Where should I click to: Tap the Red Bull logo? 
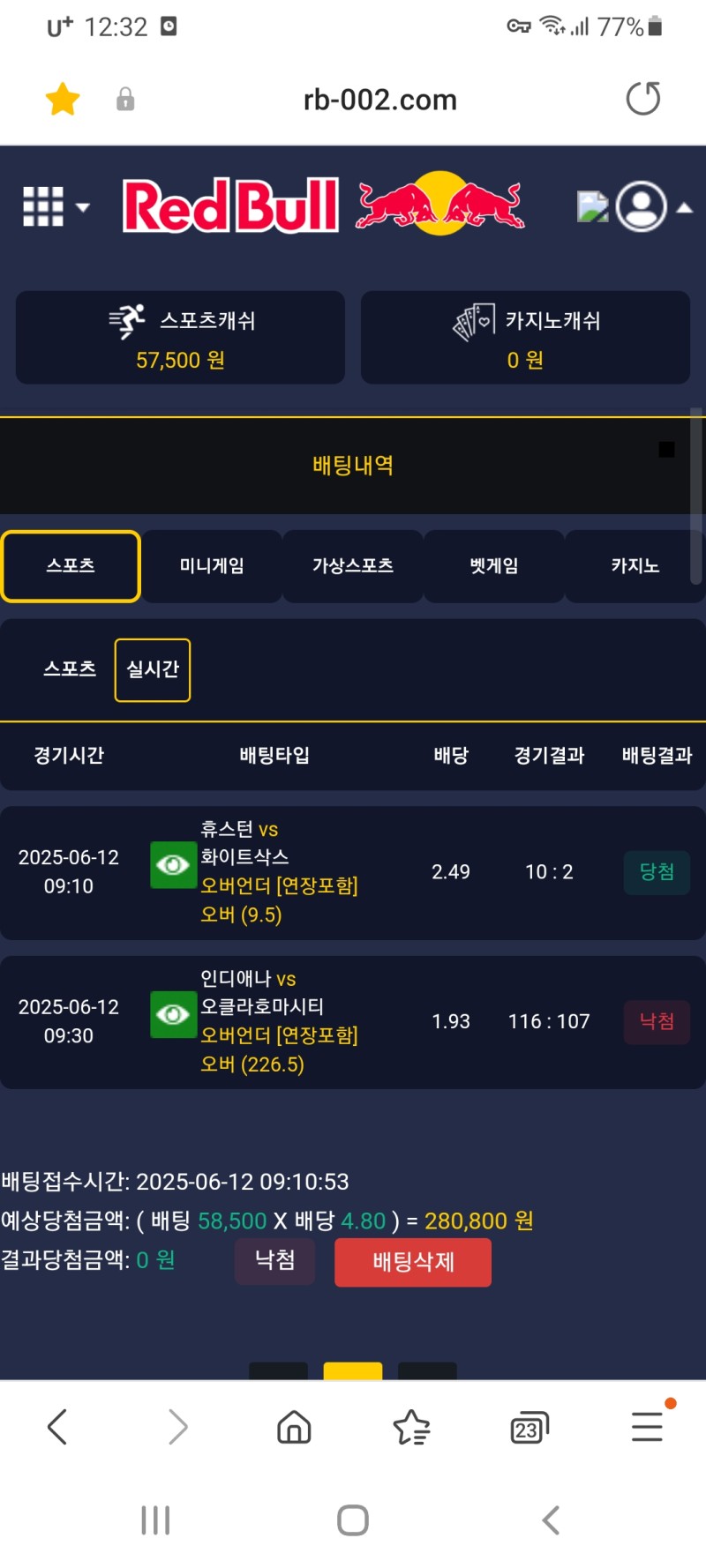[x=323, y=205]
